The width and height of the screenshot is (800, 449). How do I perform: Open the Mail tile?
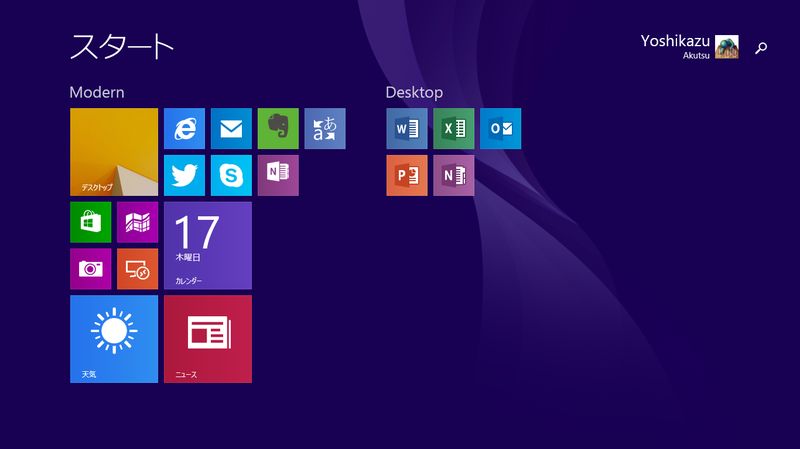pos(231,128)
